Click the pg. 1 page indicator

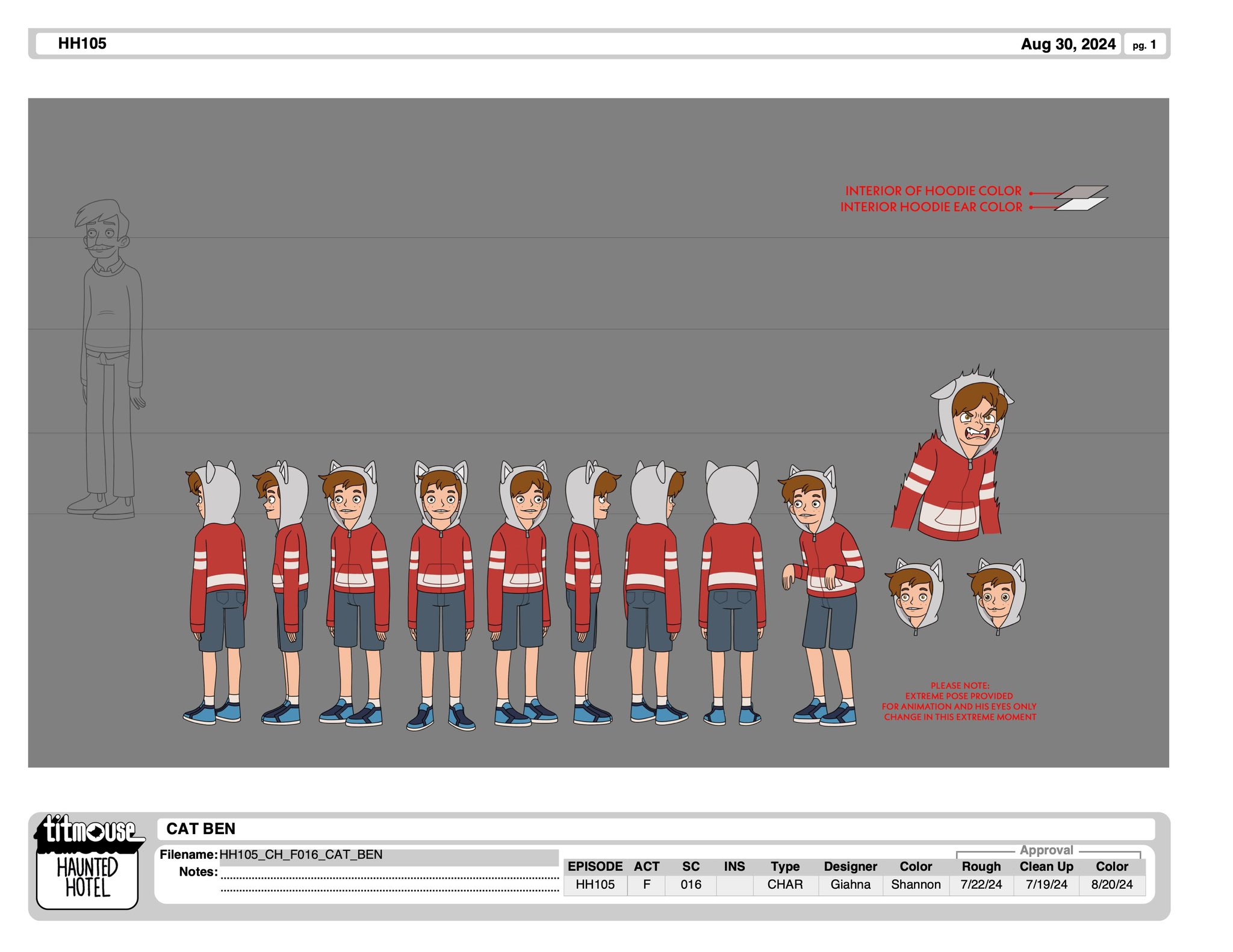pyautogui.click(x=1144, y=45)
